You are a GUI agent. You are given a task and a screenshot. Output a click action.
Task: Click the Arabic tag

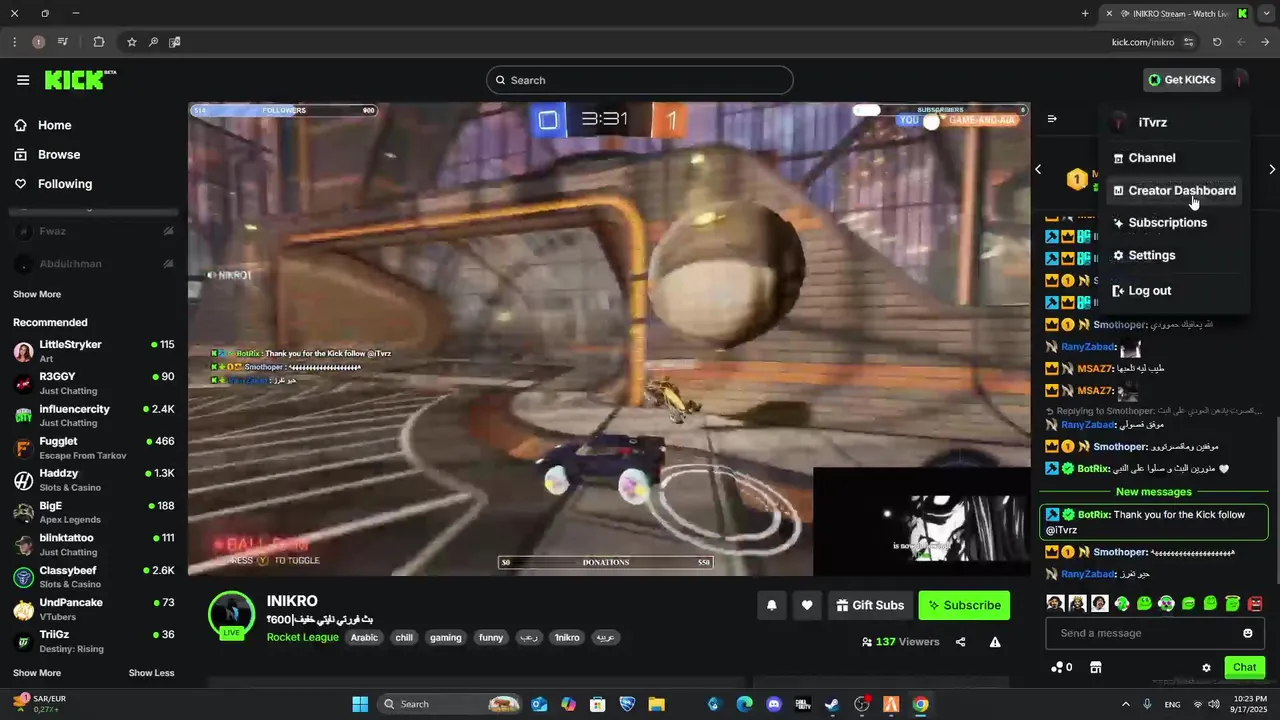(x=364, y=637)
